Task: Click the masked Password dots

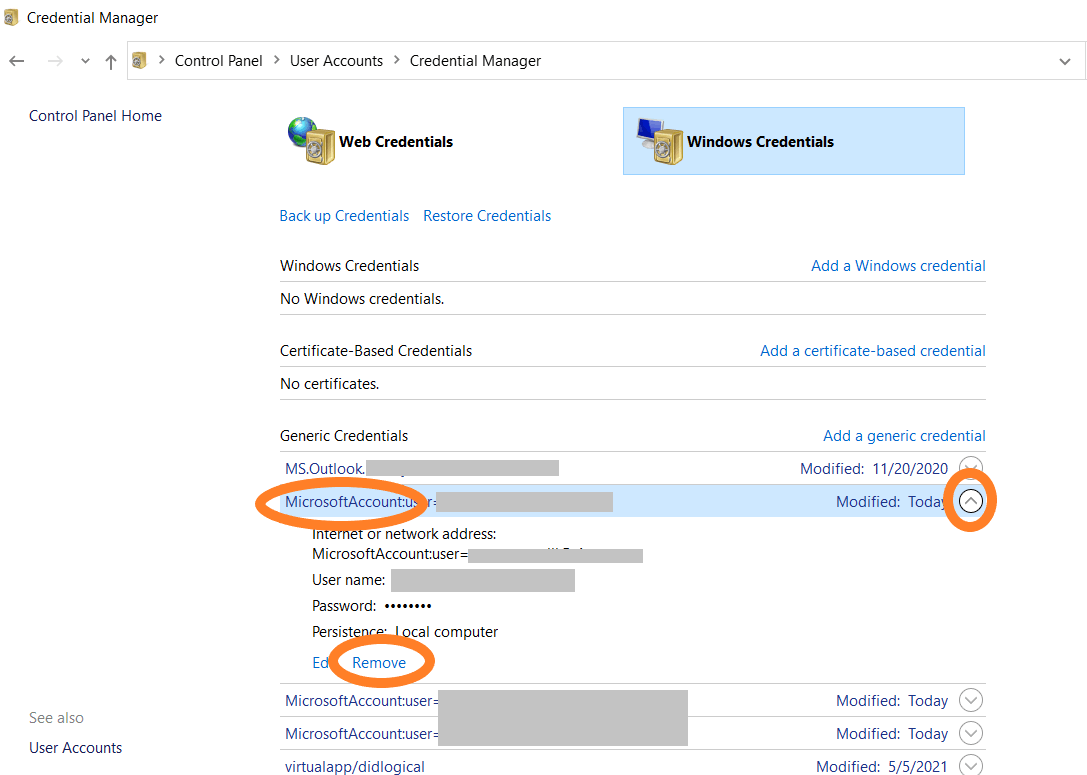Action: [x=408, y=606]
